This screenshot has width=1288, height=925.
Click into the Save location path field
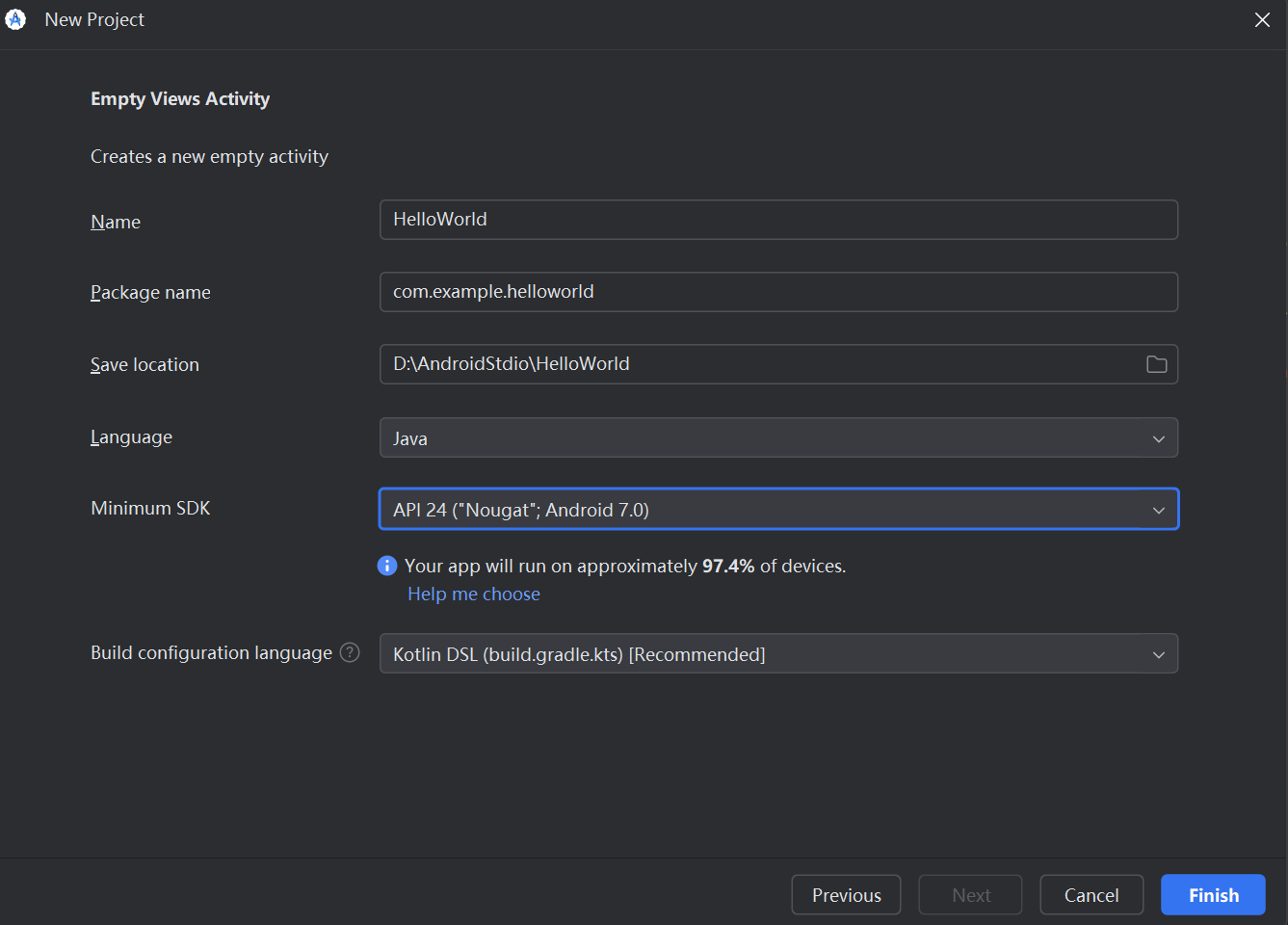pyautogui.click(x=751, y=364)
